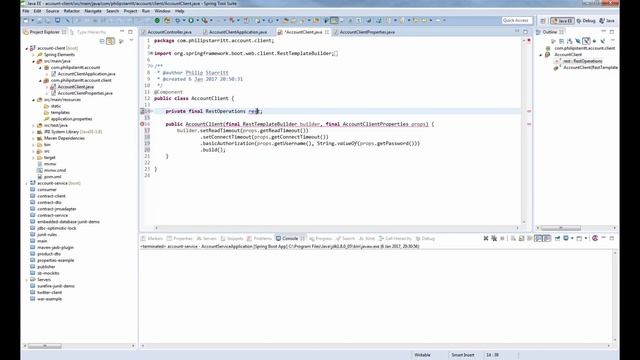The width and height of the screenshot is (640, 360).
Task: Click the Outline horizontal scrollbar thumb
Action: click(x=560, y=228)
